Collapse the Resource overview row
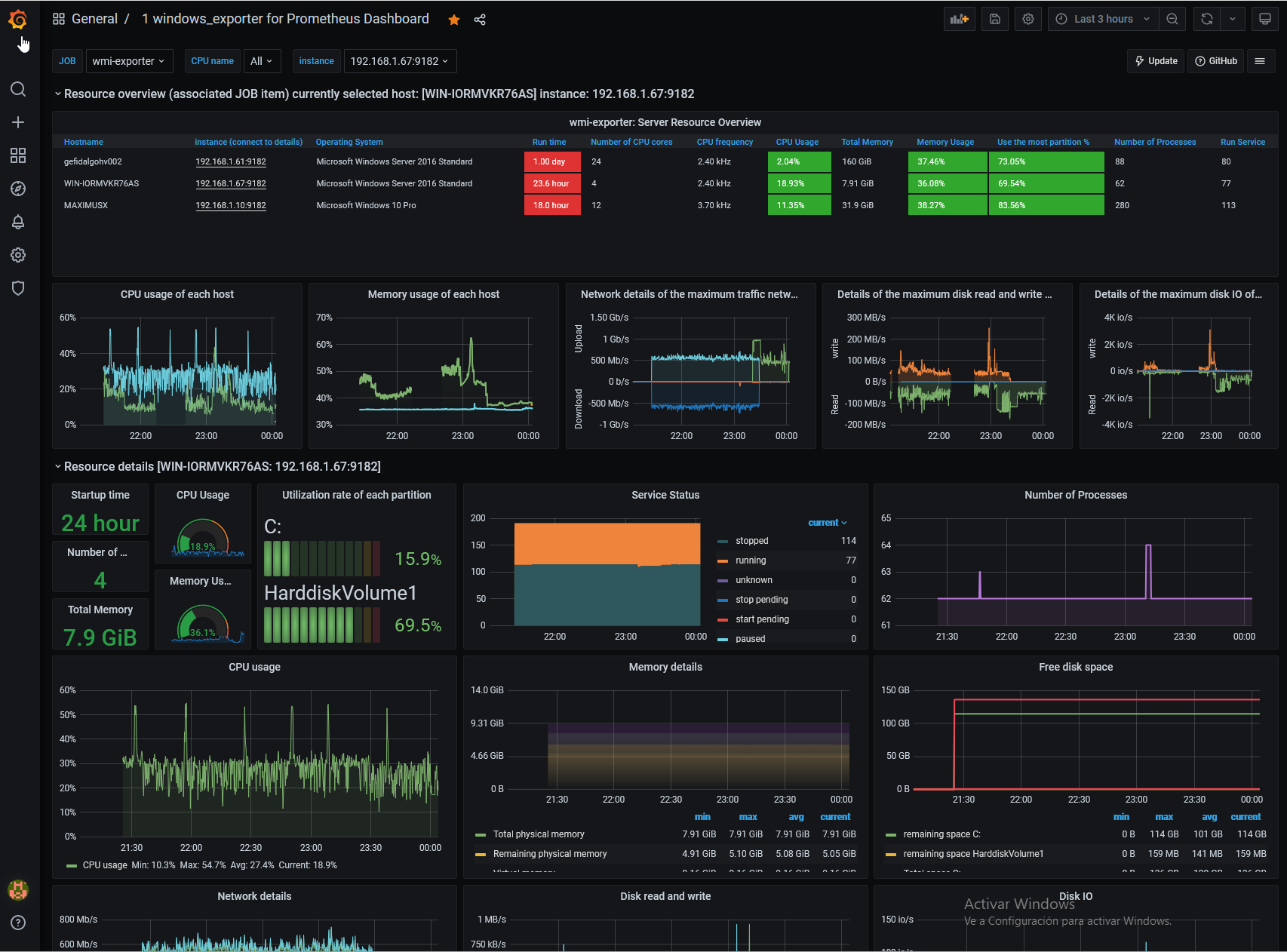This screenshot has width=1287, height=952. pyautogui.click(x=58, y=94)
